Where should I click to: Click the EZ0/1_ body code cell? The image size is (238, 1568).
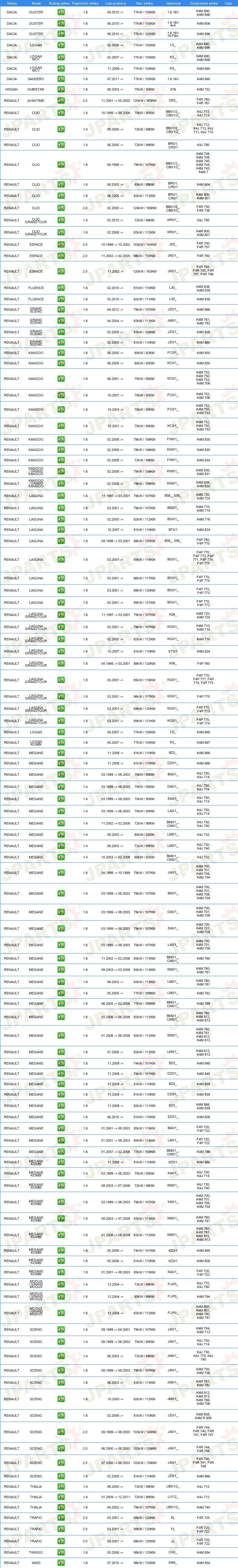pos(173,1117)
